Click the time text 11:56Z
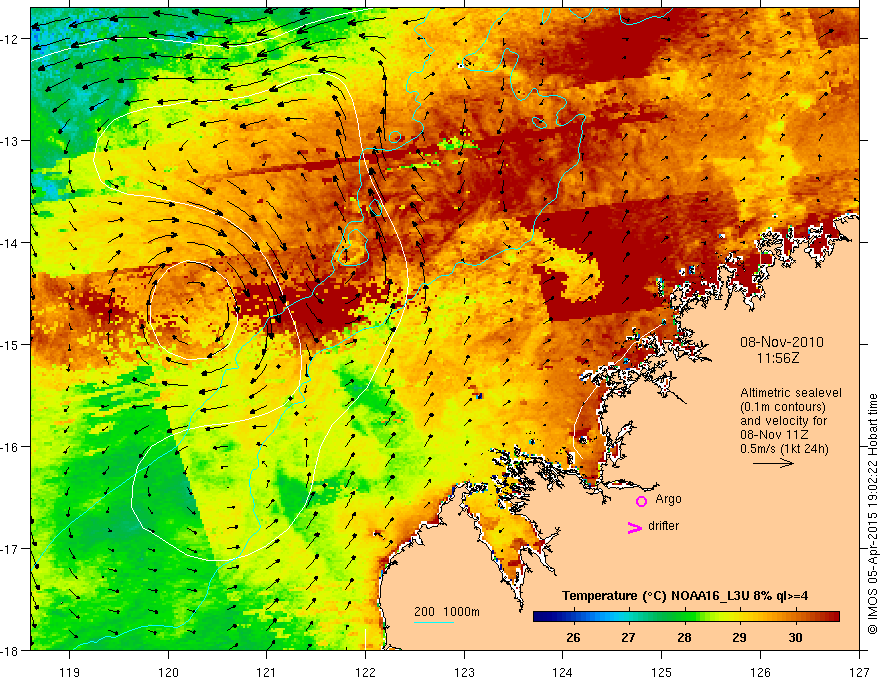 click(x=777, y=358)
